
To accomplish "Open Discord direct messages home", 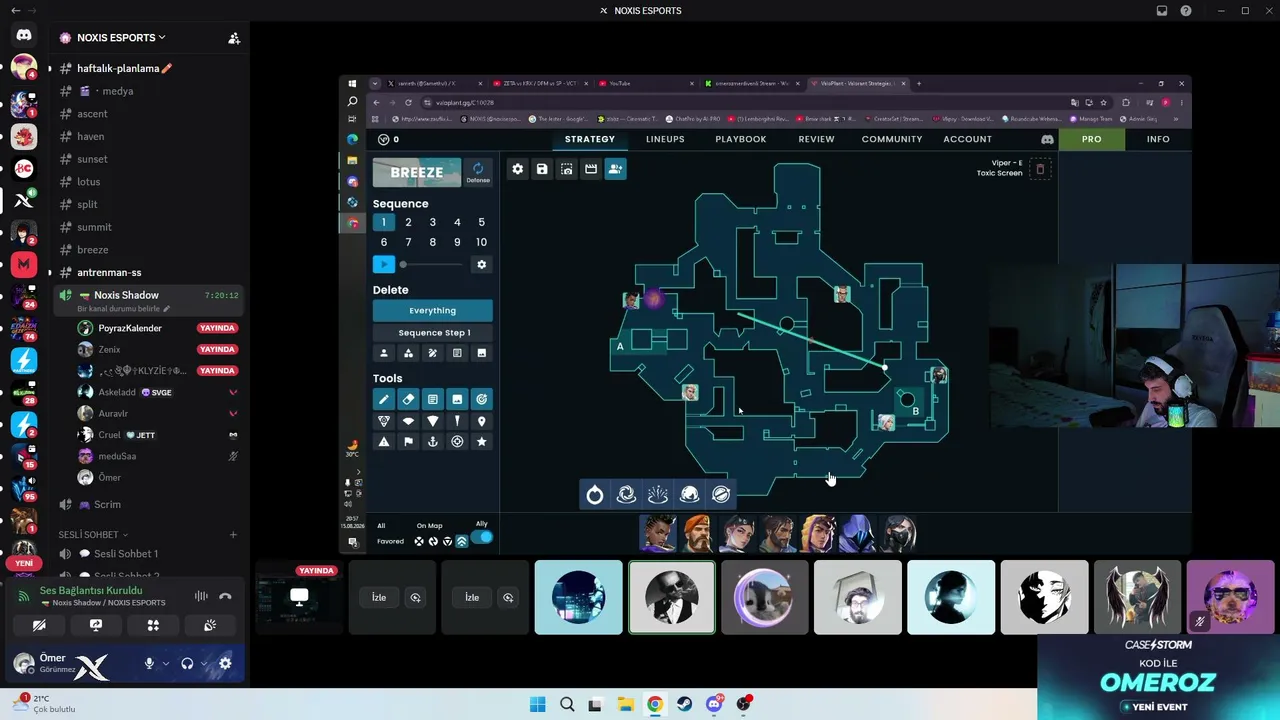I will click(24, 35).
